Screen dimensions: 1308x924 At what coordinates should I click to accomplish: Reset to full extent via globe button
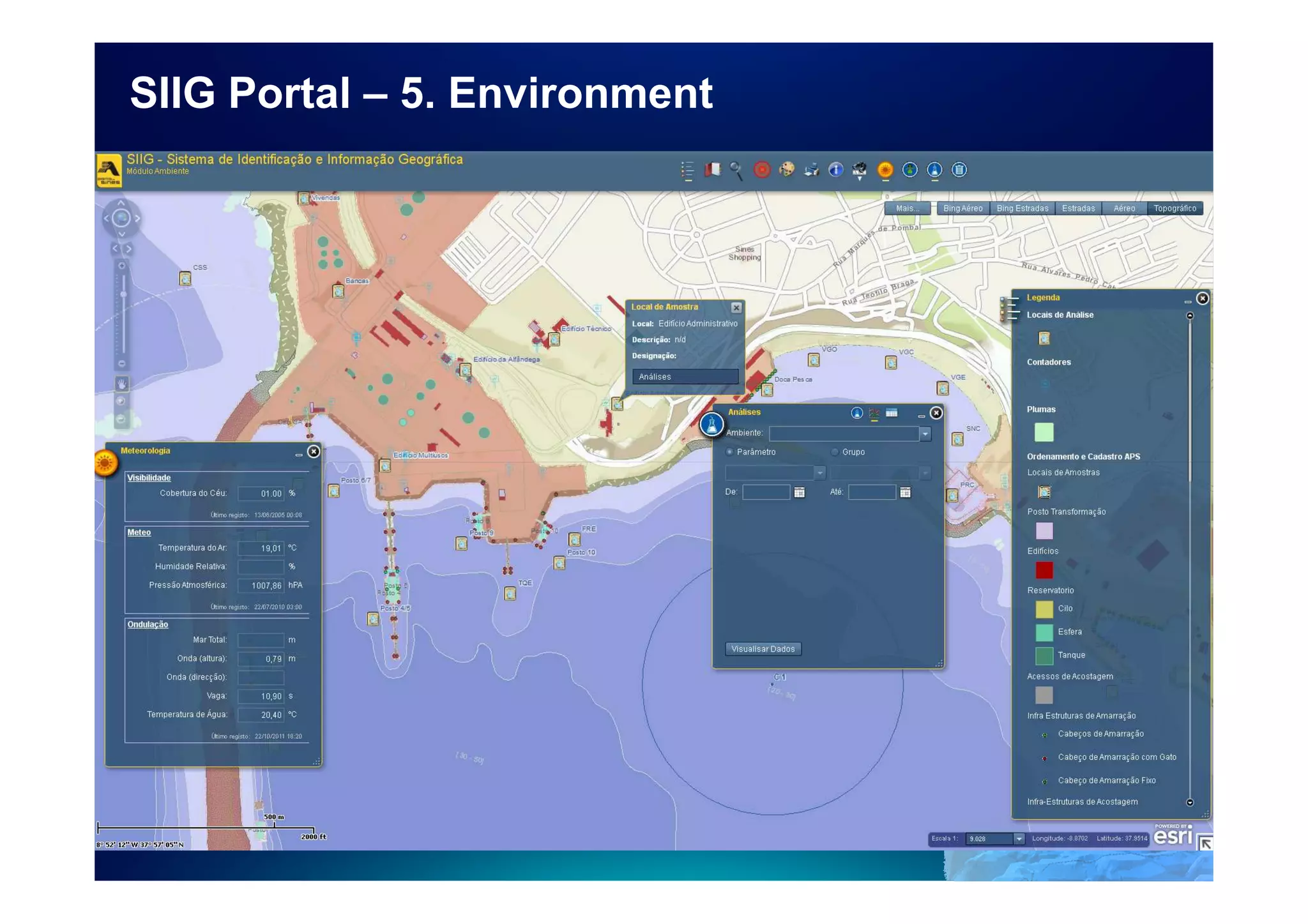tap(121, 218)
